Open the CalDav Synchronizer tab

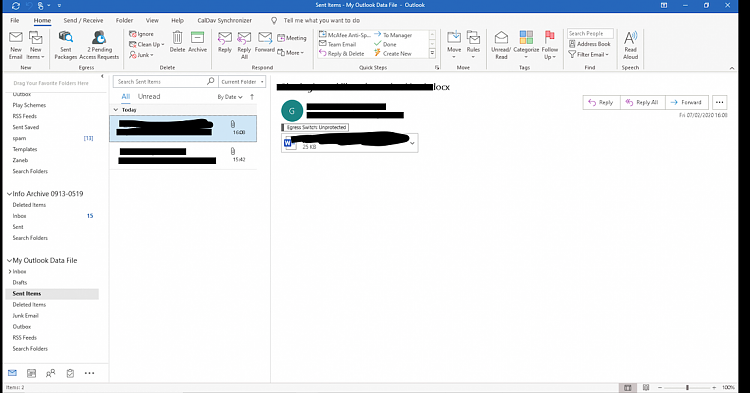pyautogui.click(x=224, y=21)
